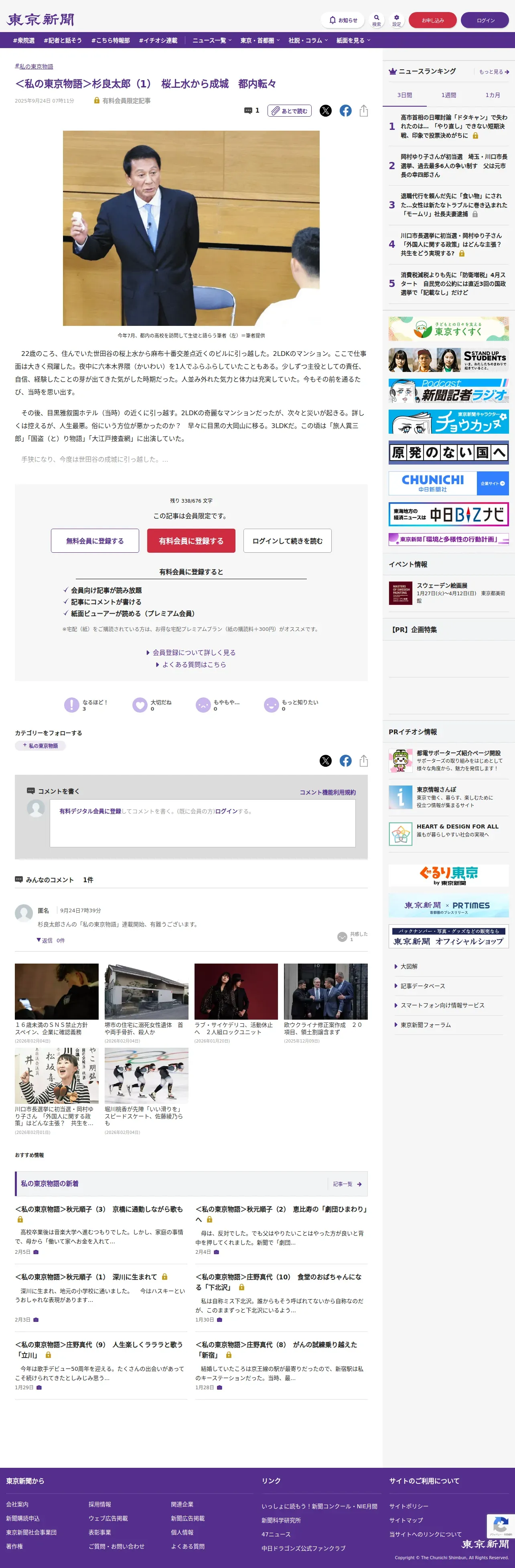
Task: Expand 会員登録について詳しく見る link
Action: [191, 652]
